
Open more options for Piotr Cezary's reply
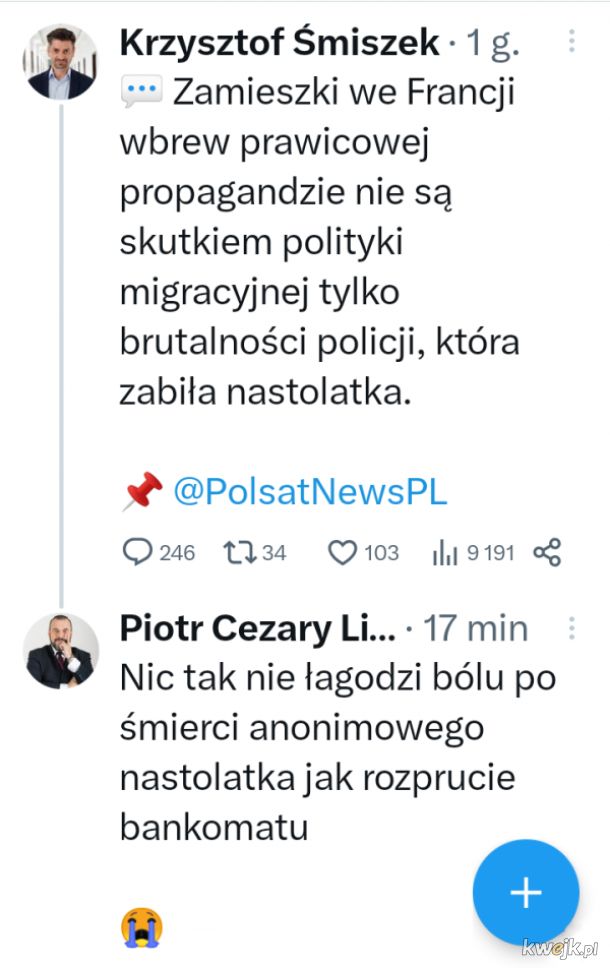[571, 628]
